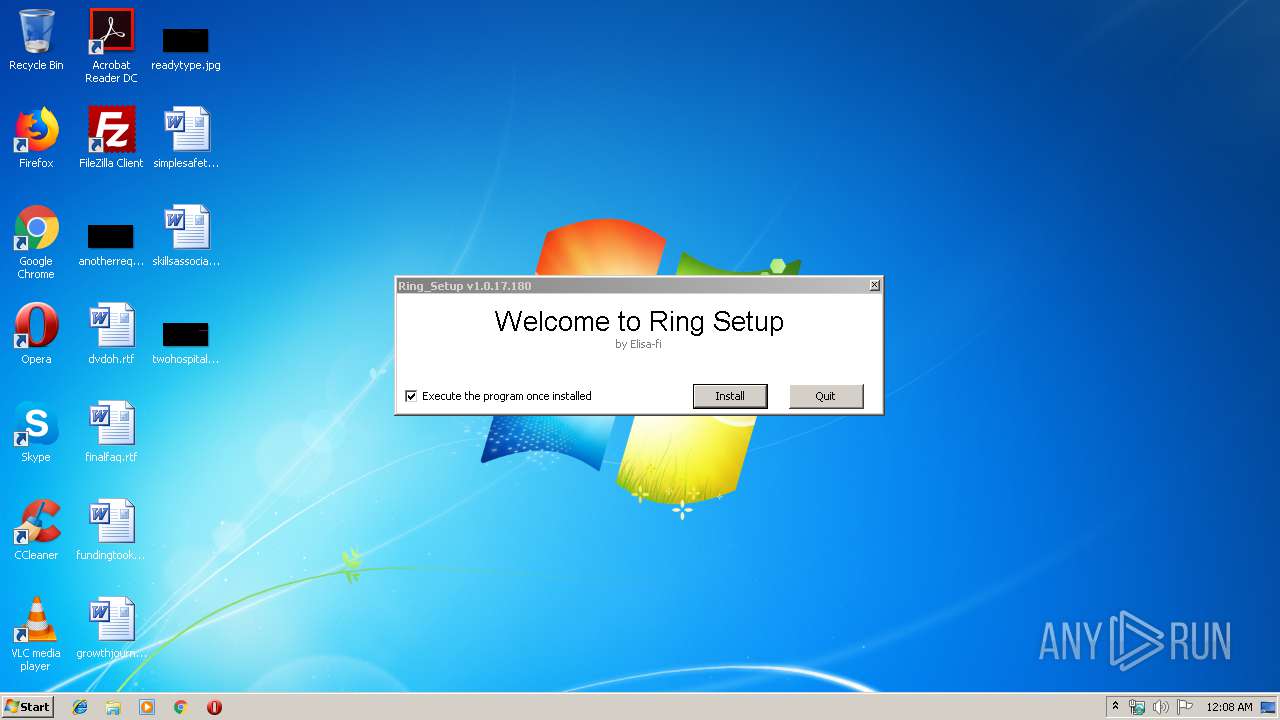Open the Firefox desktop shortcut
Viewport: 1280px width, 720px height.
[36, 138]
